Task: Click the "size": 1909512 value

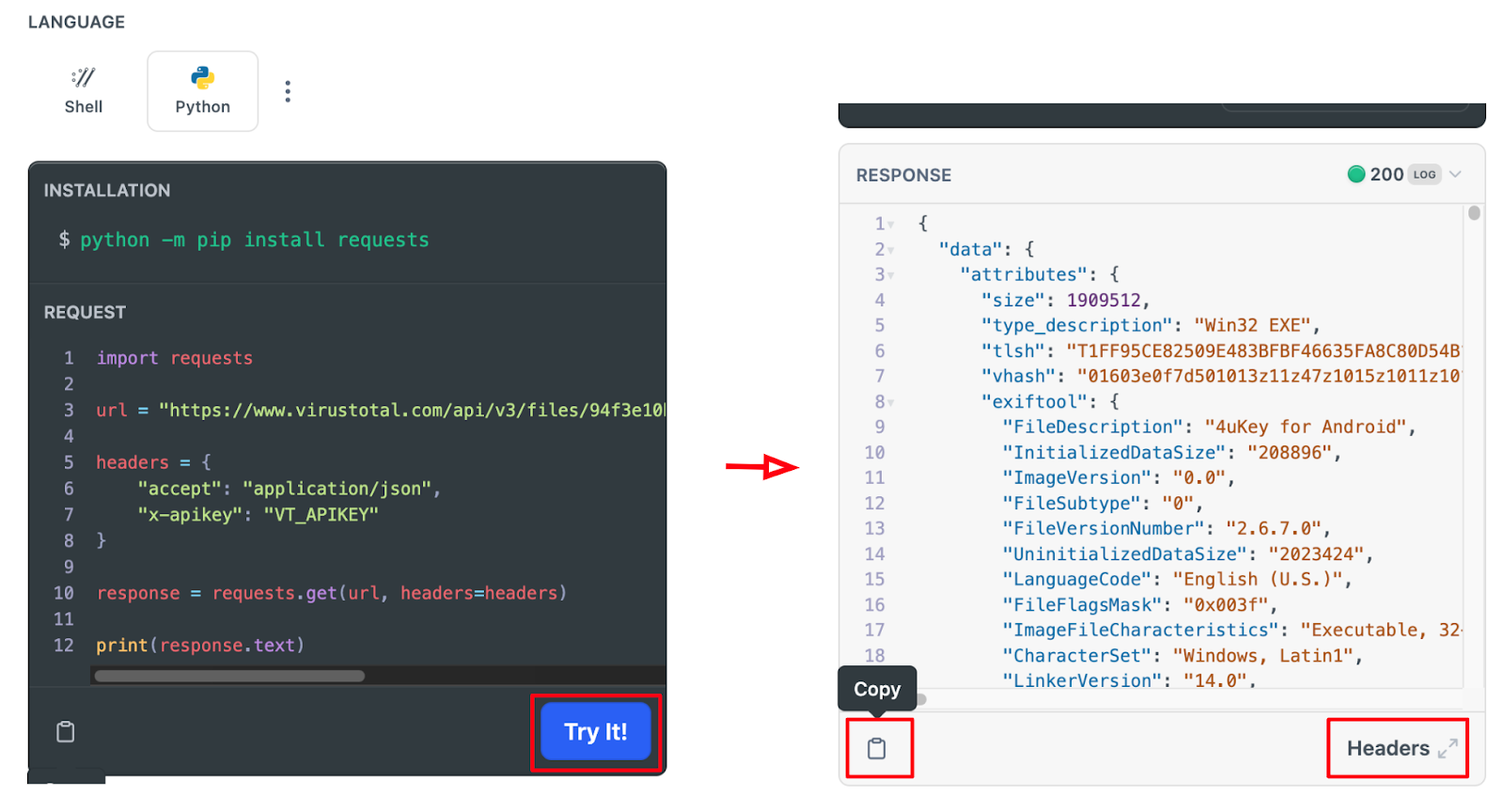Action: [x=1104, y=300]
